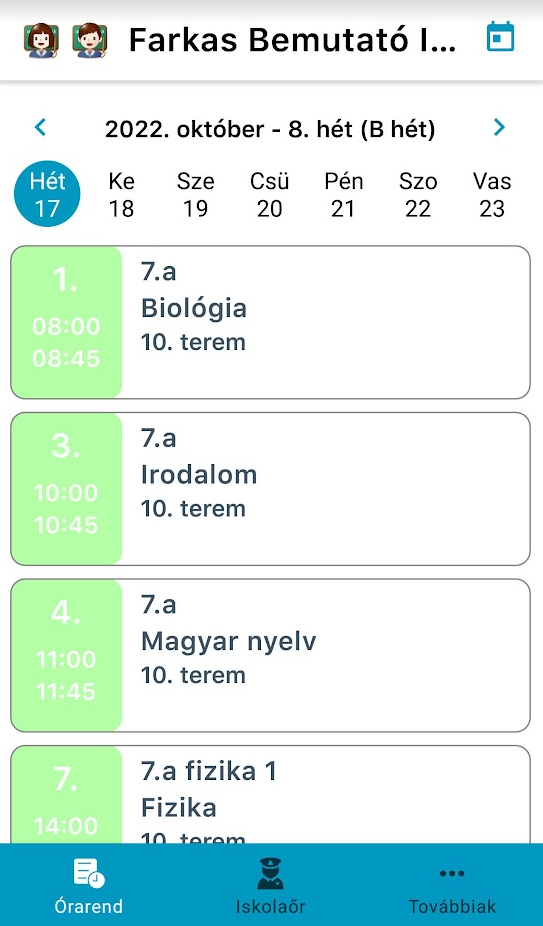Viewport: 543px width, 926px height.
Task: Open the Továbbiak three-dots icon
Action: coord(452,873)
